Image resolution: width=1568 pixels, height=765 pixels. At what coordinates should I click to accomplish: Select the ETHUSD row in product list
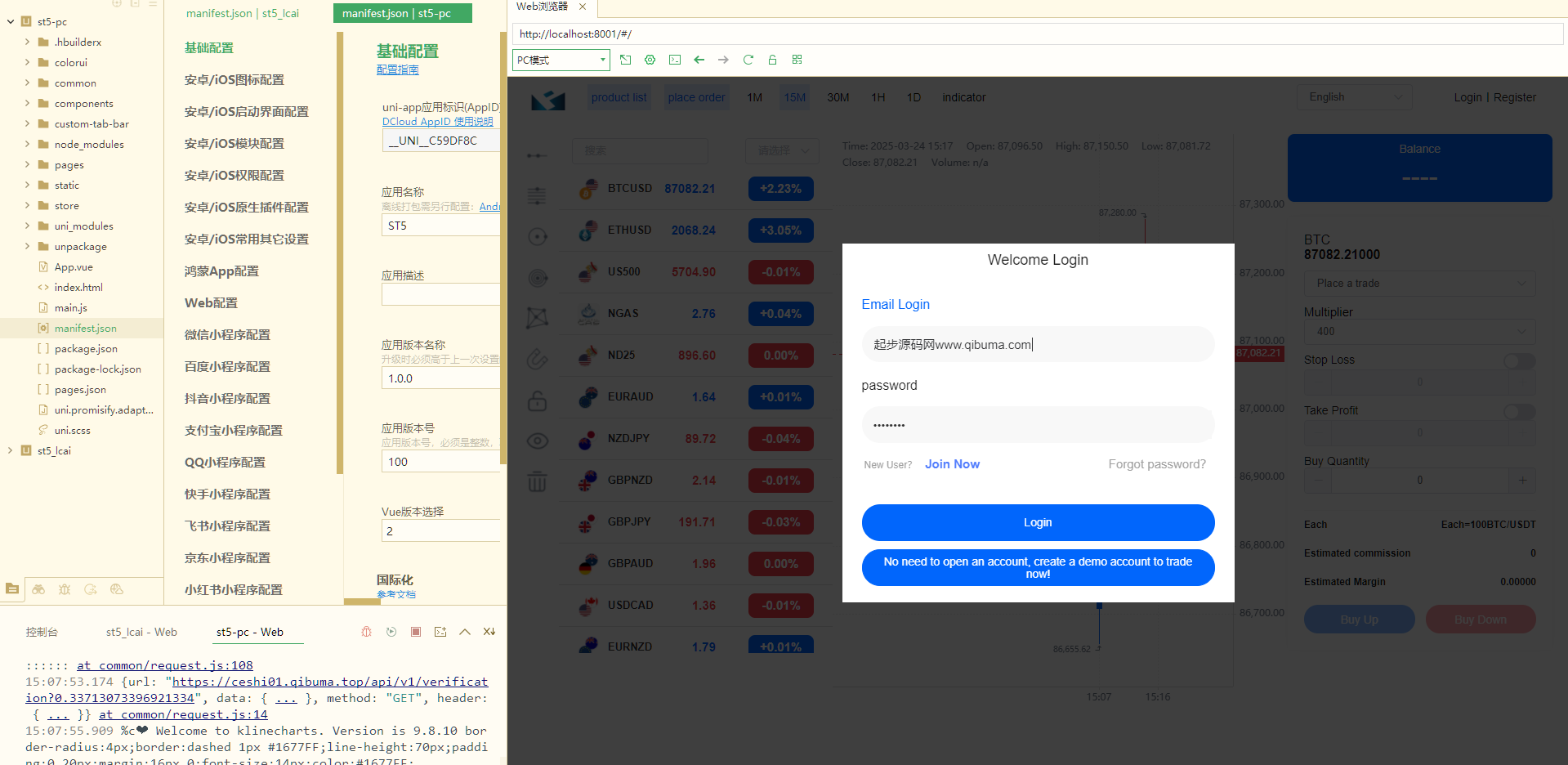click(695, 230)
